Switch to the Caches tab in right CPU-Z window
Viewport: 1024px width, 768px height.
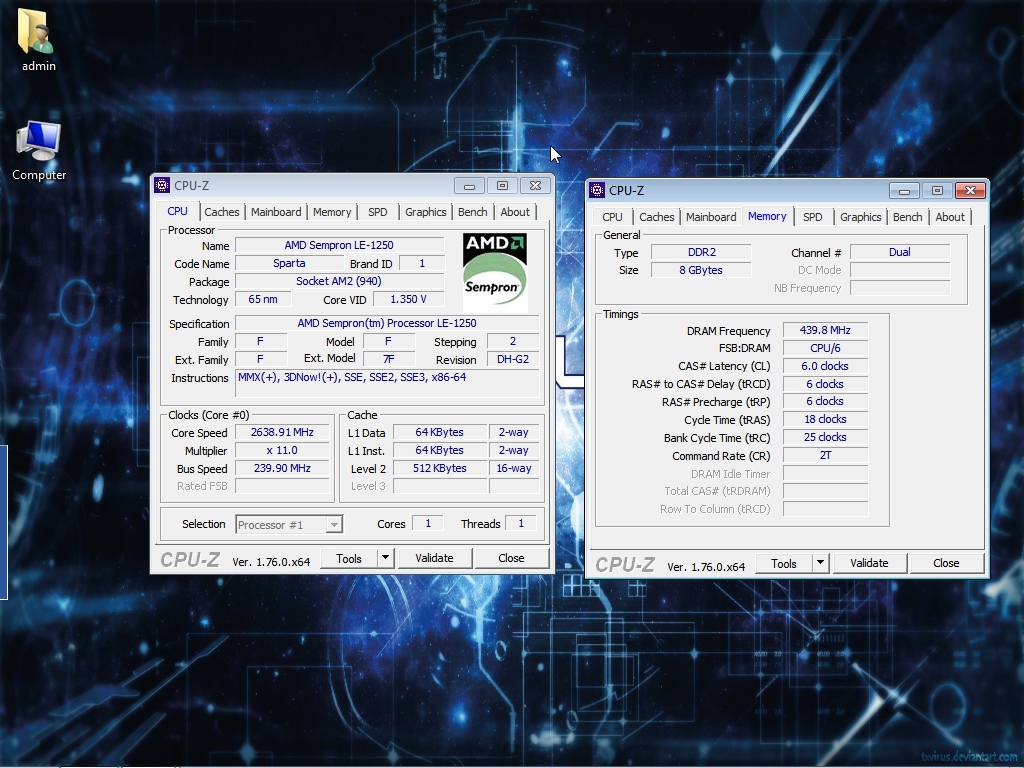tap(656, 217)
